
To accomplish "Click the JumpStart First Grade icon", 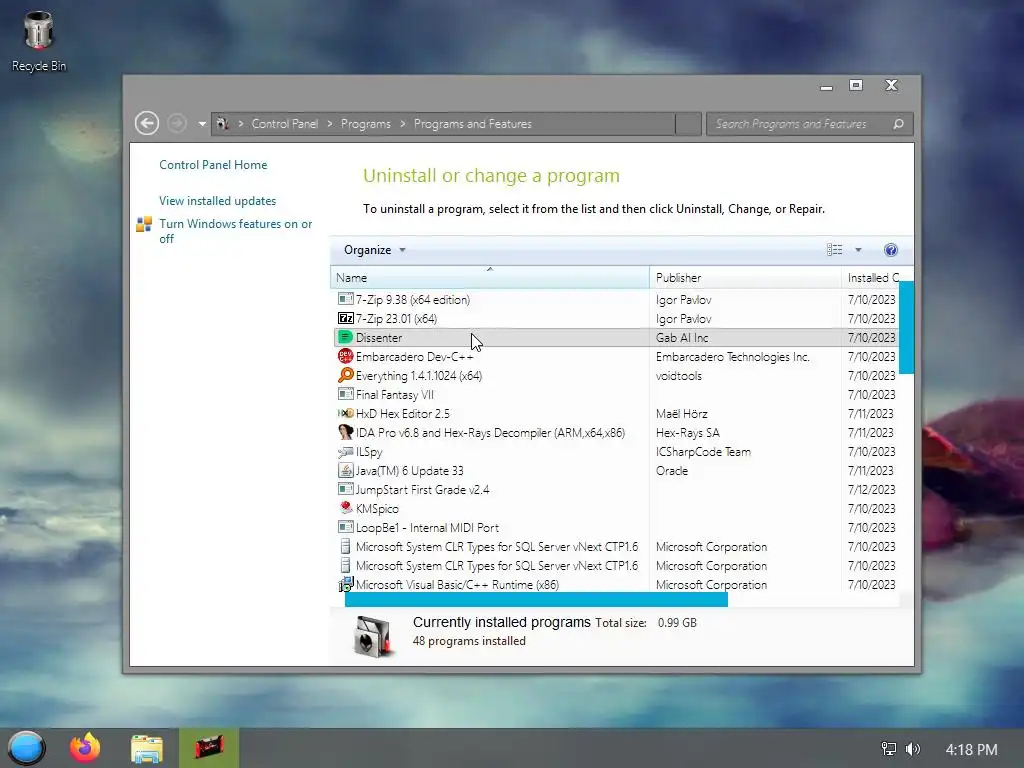I will [345, 488].
